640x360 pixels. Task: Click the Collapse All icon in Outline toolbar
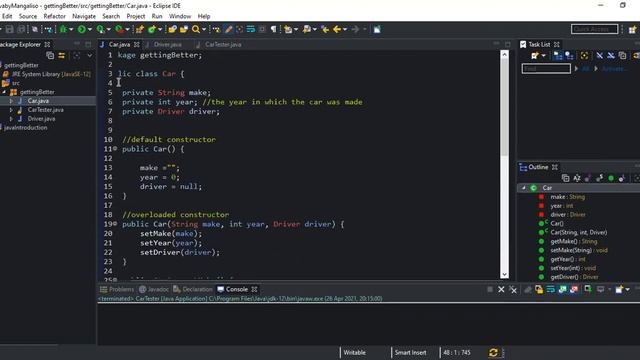point(565,178)
